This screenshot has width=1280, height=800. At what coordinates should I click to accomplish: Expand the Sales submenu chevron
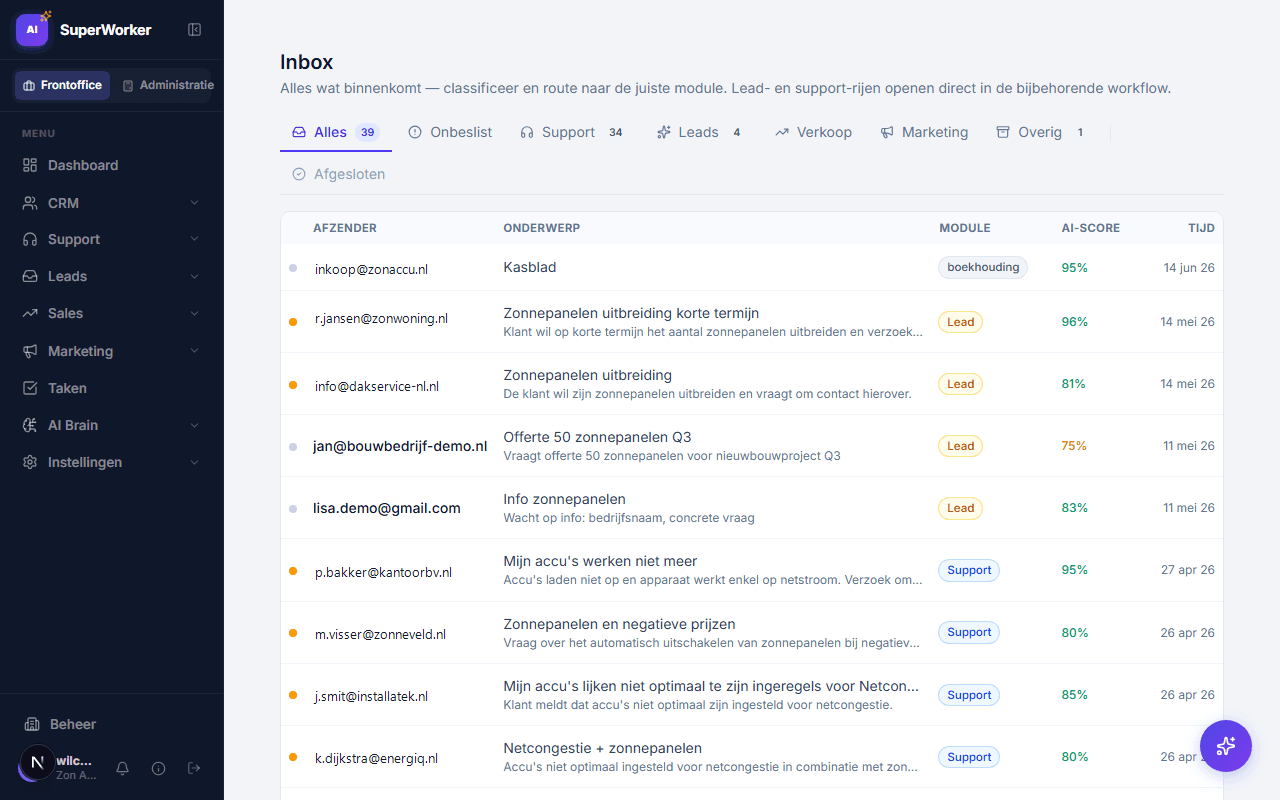click(x=194, y=313)
